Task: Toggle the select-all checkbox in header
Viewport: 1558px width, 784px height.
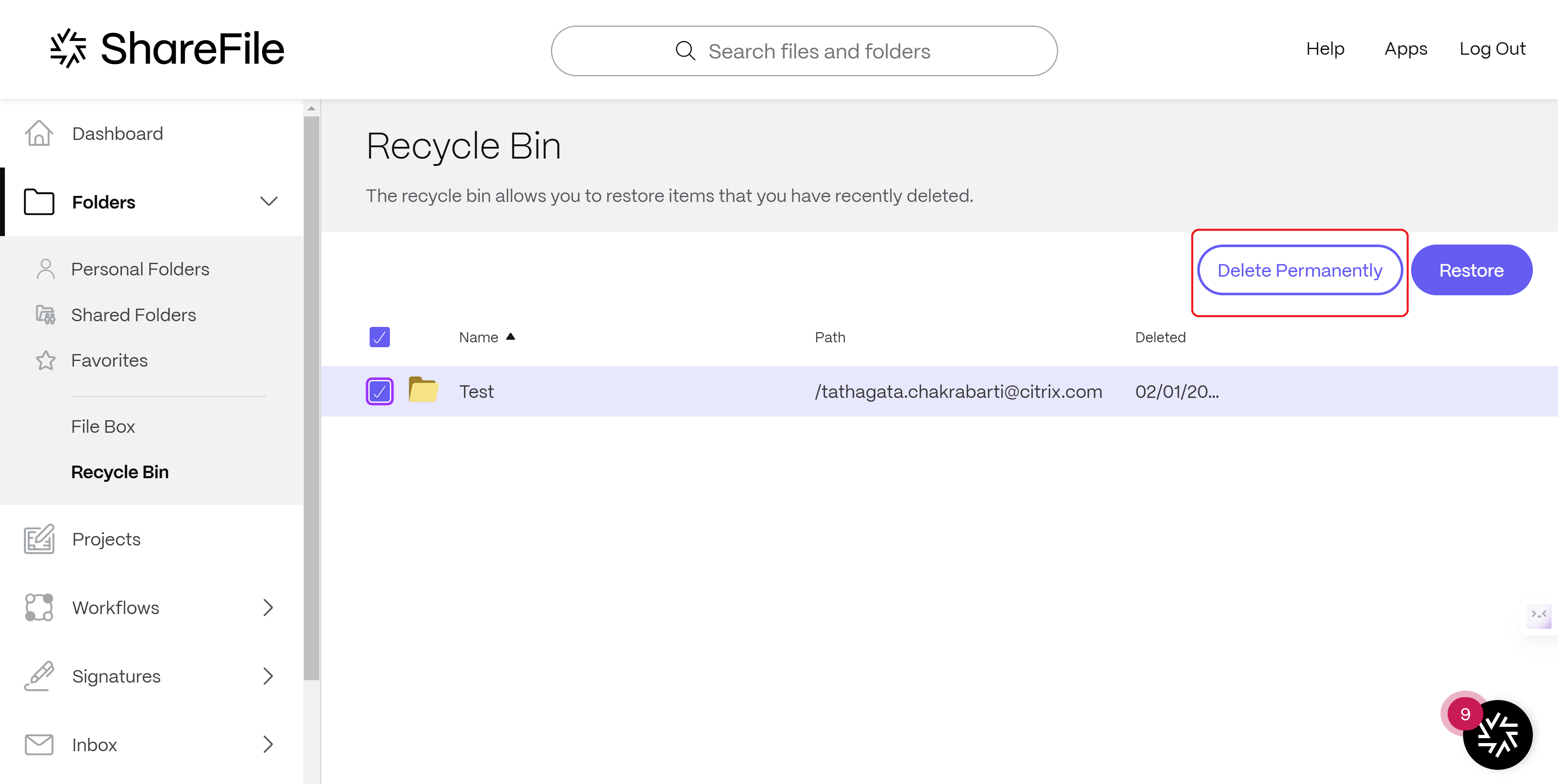Action: (379, 337)
